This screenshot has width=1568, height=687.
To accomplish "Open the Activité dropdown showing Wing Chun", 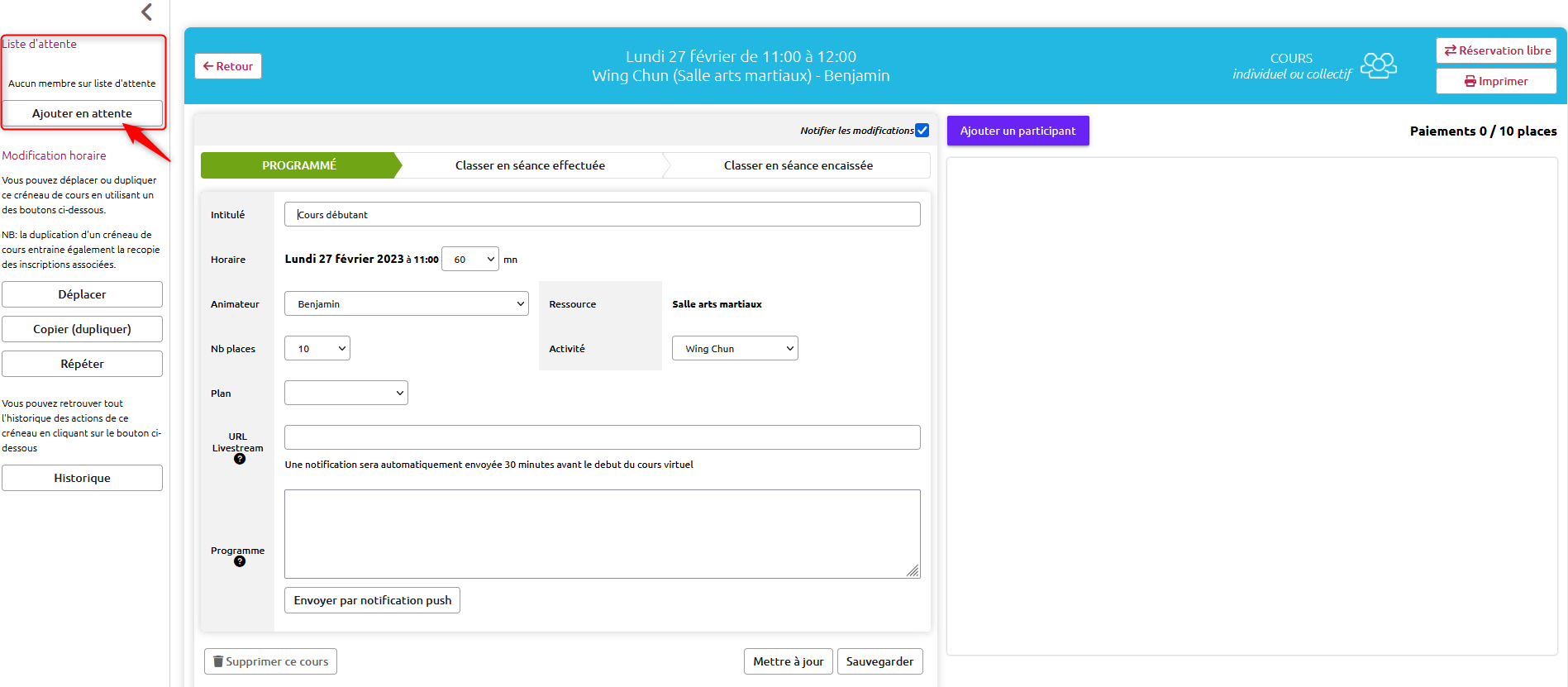I will pos(735,348).
